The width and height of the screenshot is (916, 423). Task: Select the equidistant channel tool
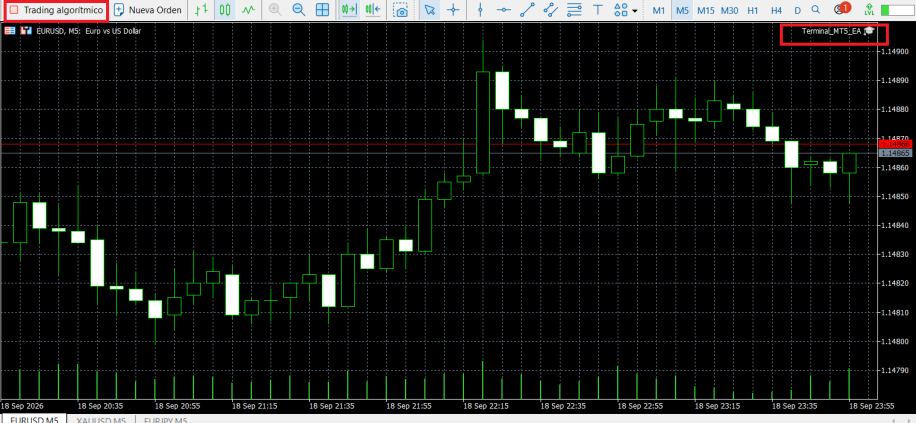(550, 10)
